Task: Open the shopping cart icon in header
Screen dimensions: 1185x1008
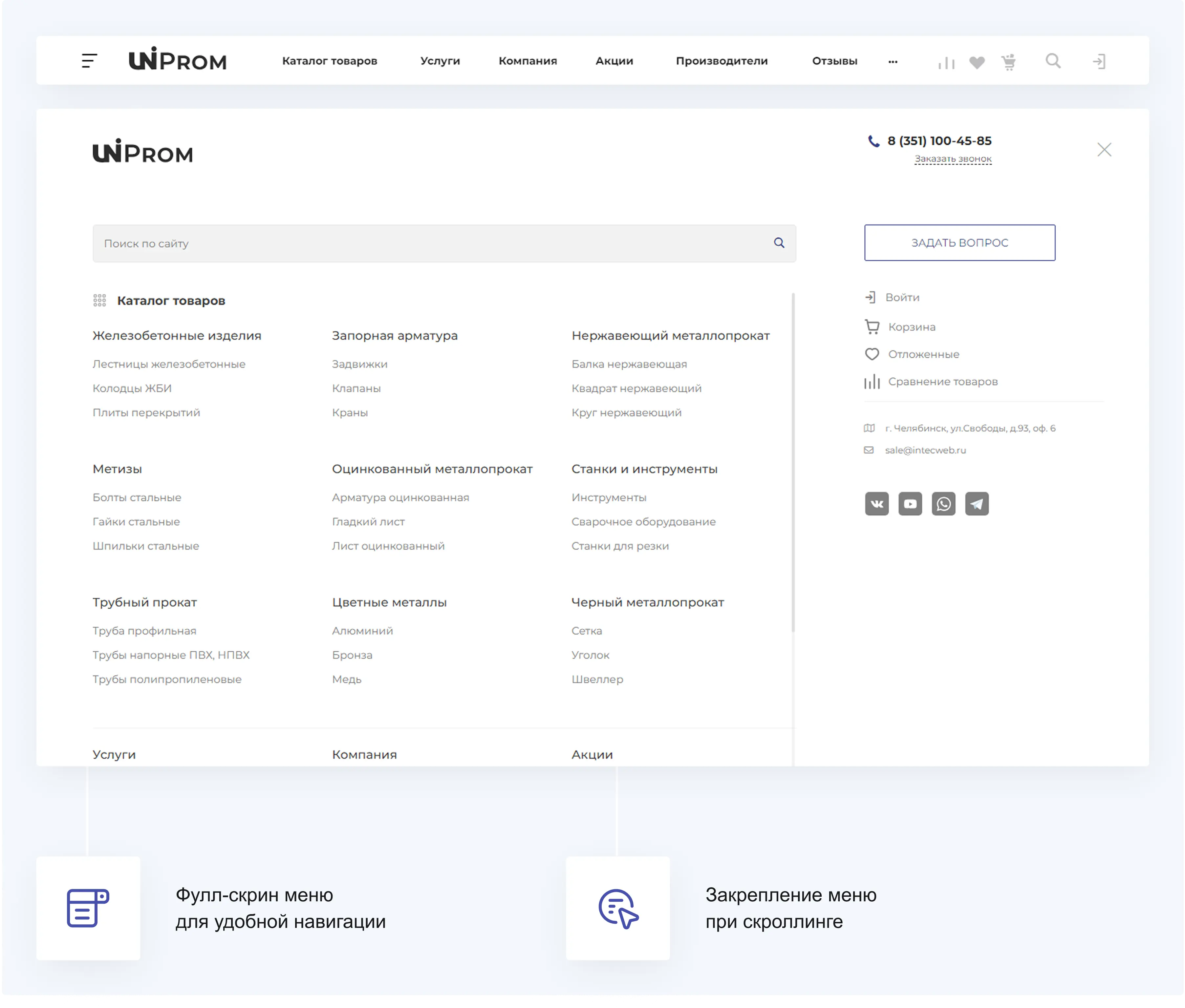Action: [x=1009, y=62]
